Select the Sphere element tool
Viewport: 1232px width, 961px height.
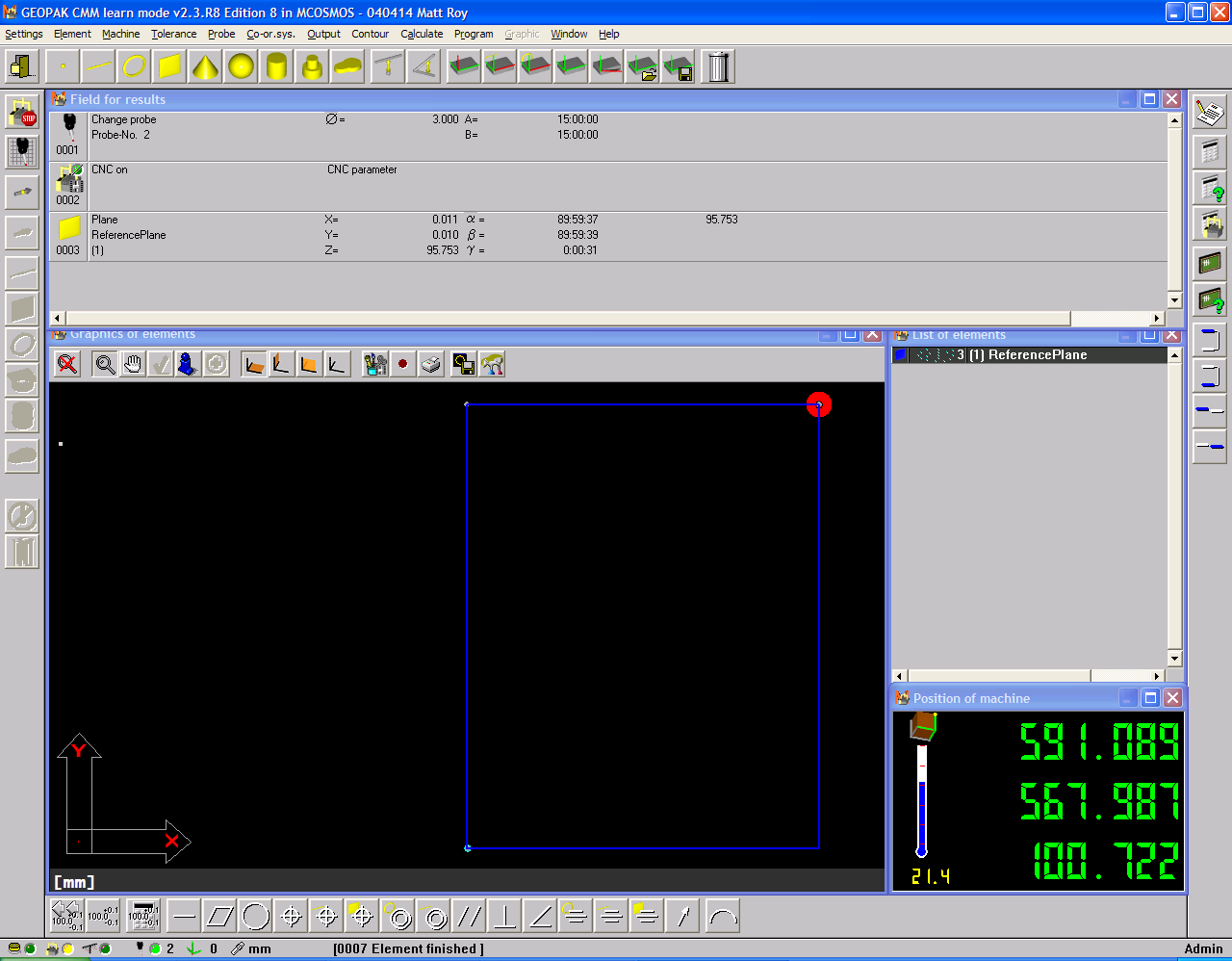tap(241, 66)
